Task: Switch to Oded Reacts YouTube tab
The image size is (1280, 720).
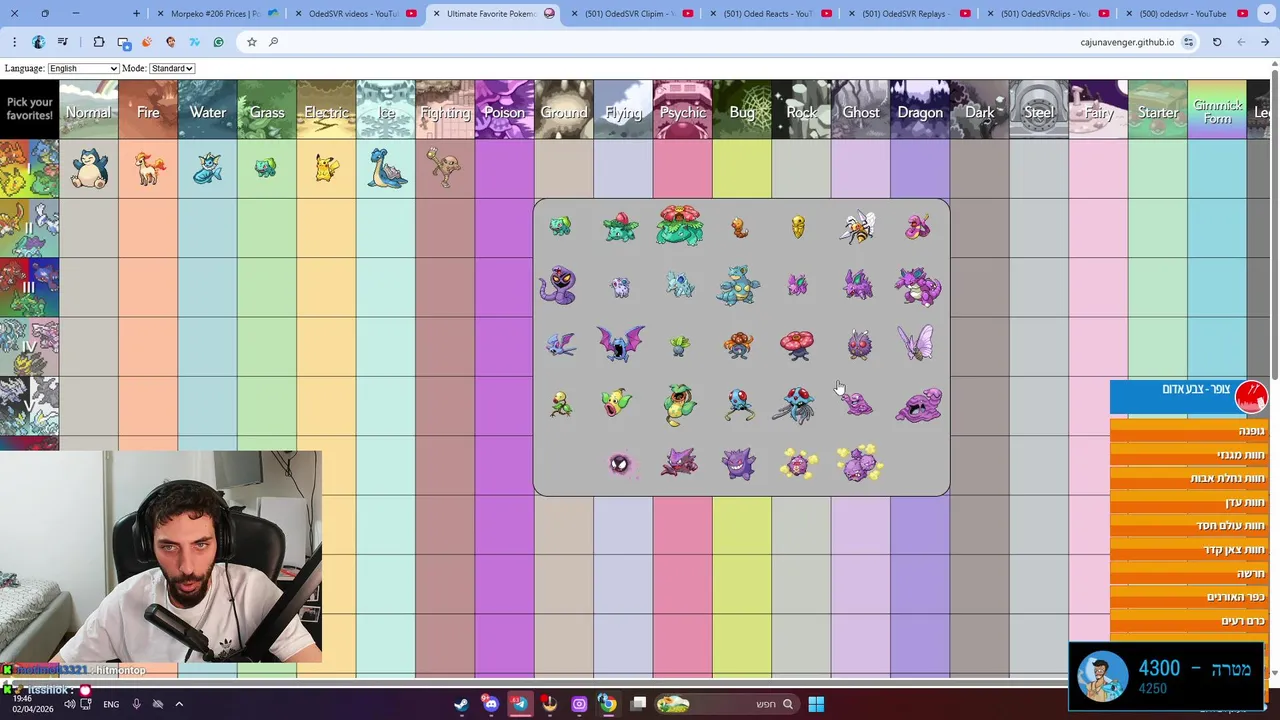Action: coord(768,14)
